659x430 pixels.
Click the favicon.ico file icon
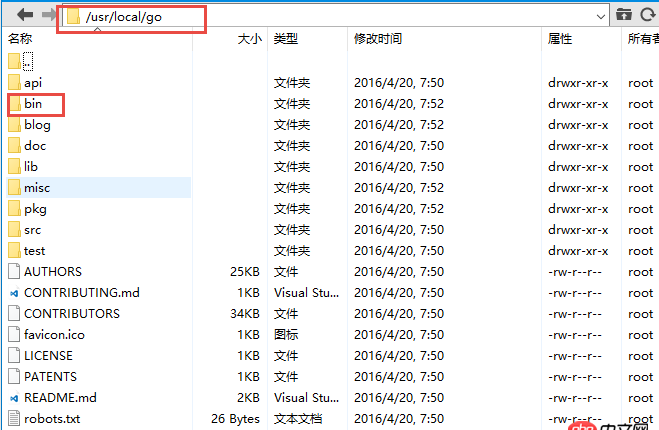pyautogui.click(x=14, y=335)
